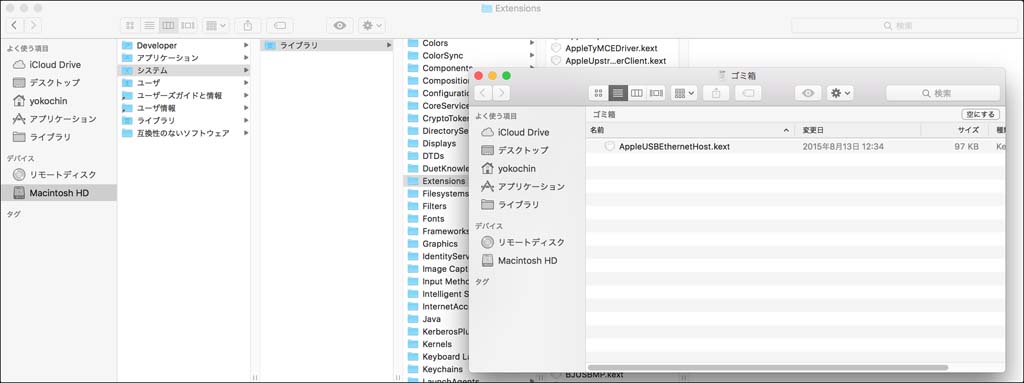Click horizontal scrollbar in Trash window
Image resolution: width=1024 pixels, height=383 pixels.
tap(767, 367)
